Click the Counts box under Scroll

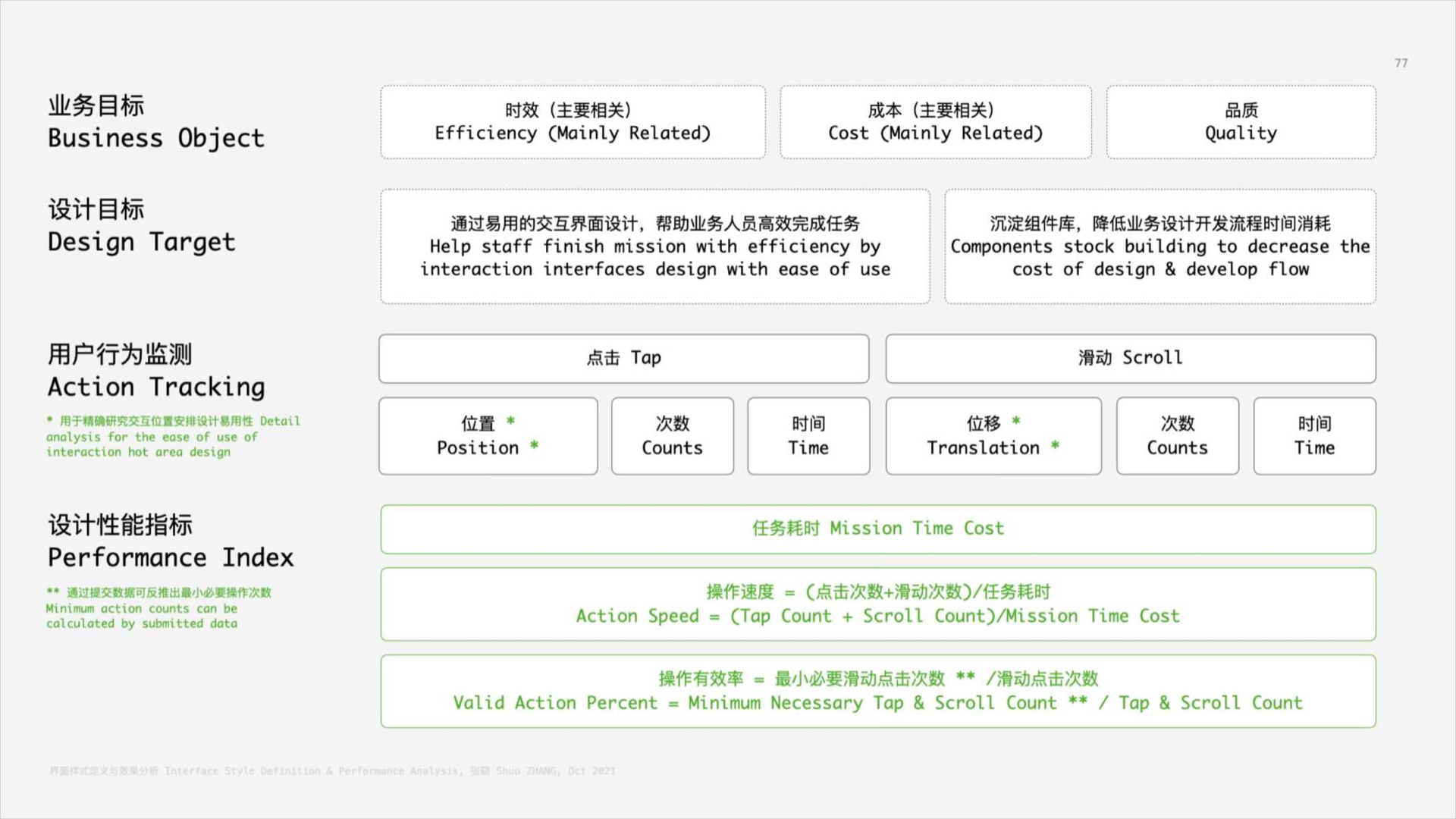(1177, 436)
